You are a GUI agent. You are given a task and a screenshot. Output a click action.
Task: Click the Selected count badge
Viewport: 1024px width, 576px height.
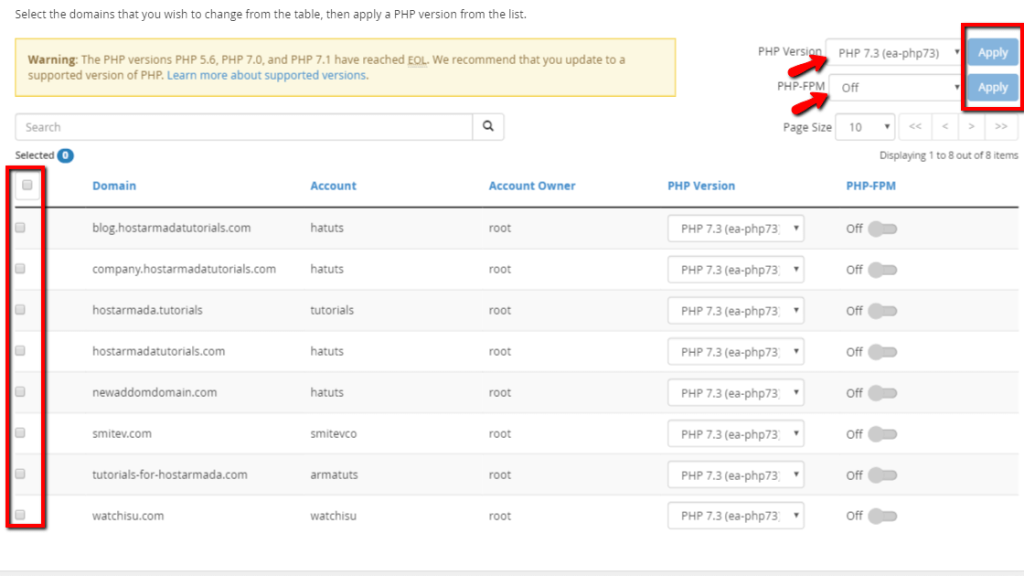tap(65, 155)
